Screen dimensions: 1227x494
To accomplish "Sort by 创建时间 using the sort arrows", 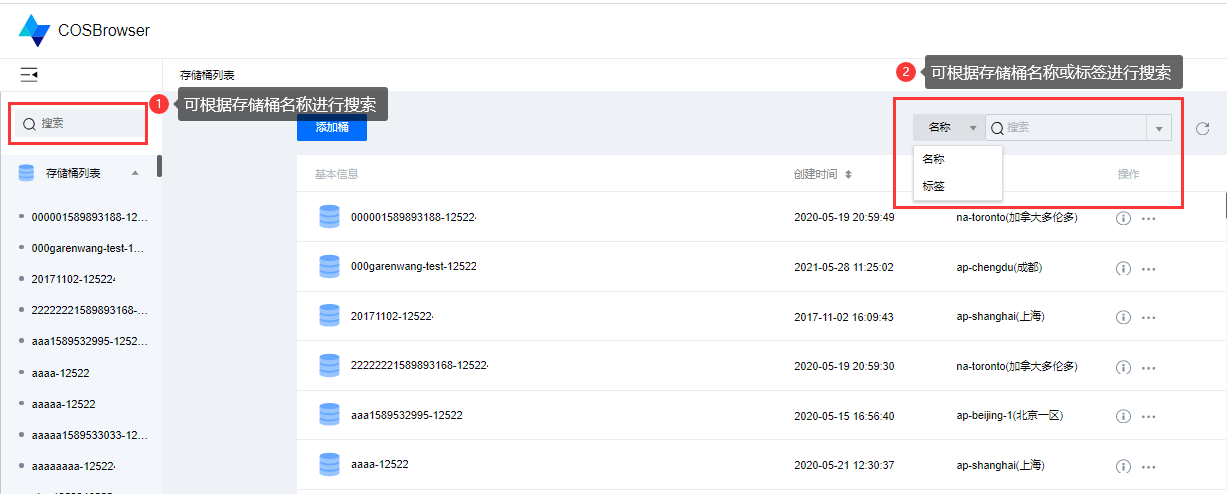I will [x=848, y=174].
